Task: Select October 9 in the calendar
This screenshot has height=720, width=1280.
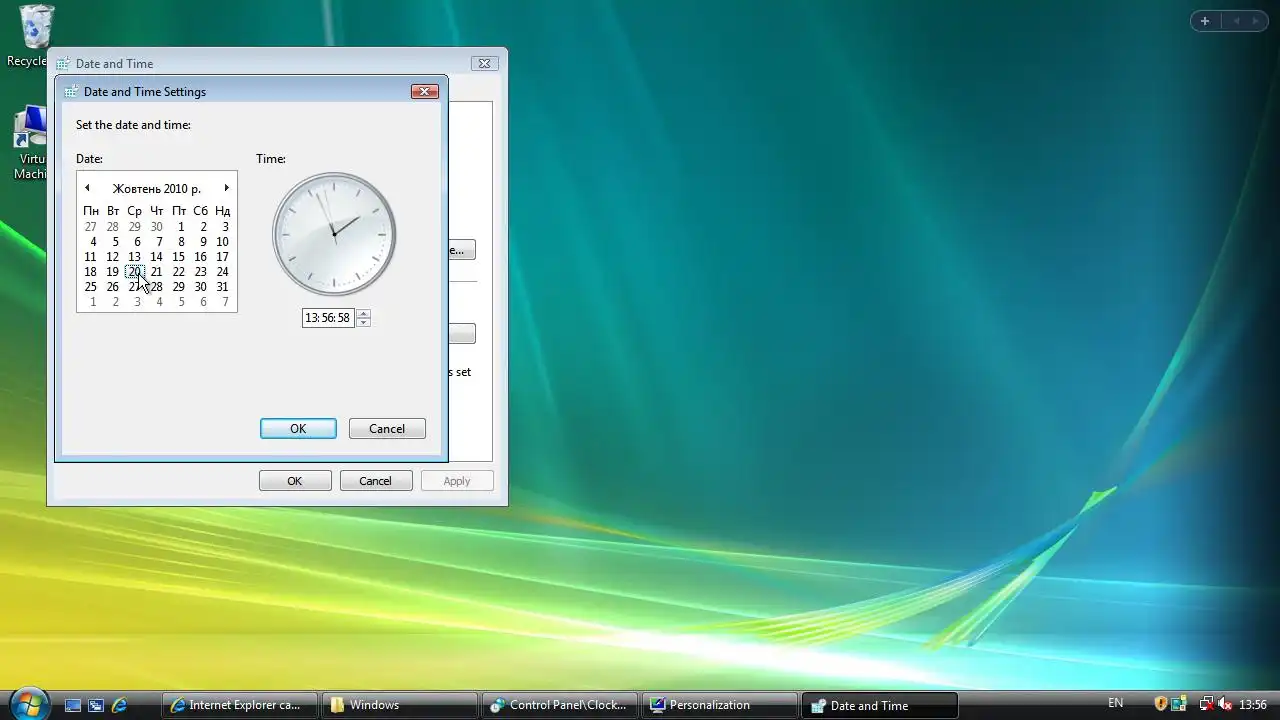Action: click(201, 242)
